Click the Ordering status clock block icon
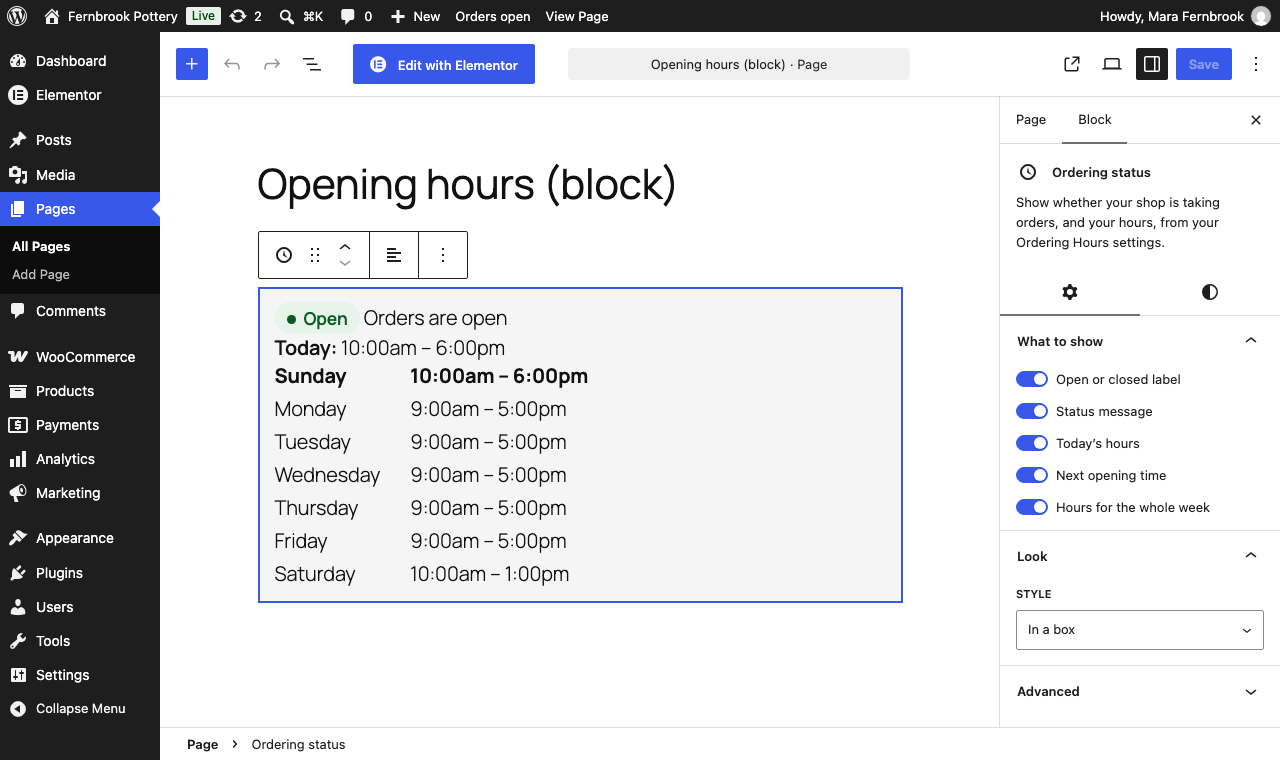Screen dimensions: 1280x760 pos(284,255)
